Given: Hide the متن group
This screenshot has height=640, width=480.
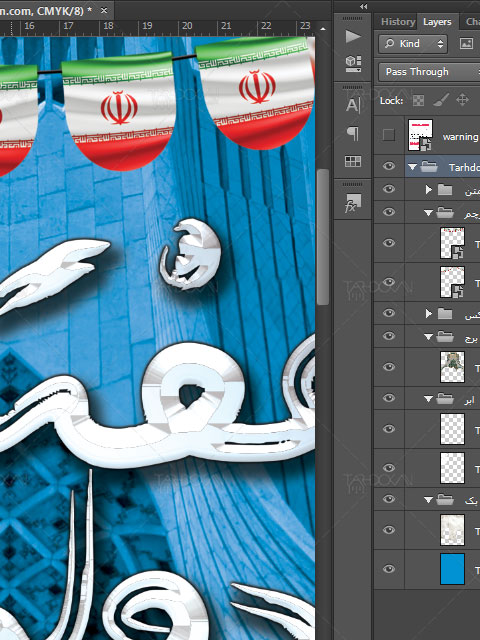Looking at the screenshot, I should click(389, 189).
